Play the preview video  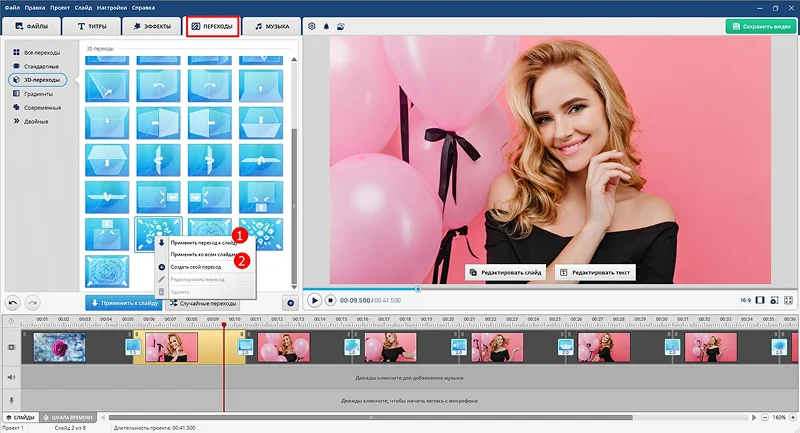314,300
